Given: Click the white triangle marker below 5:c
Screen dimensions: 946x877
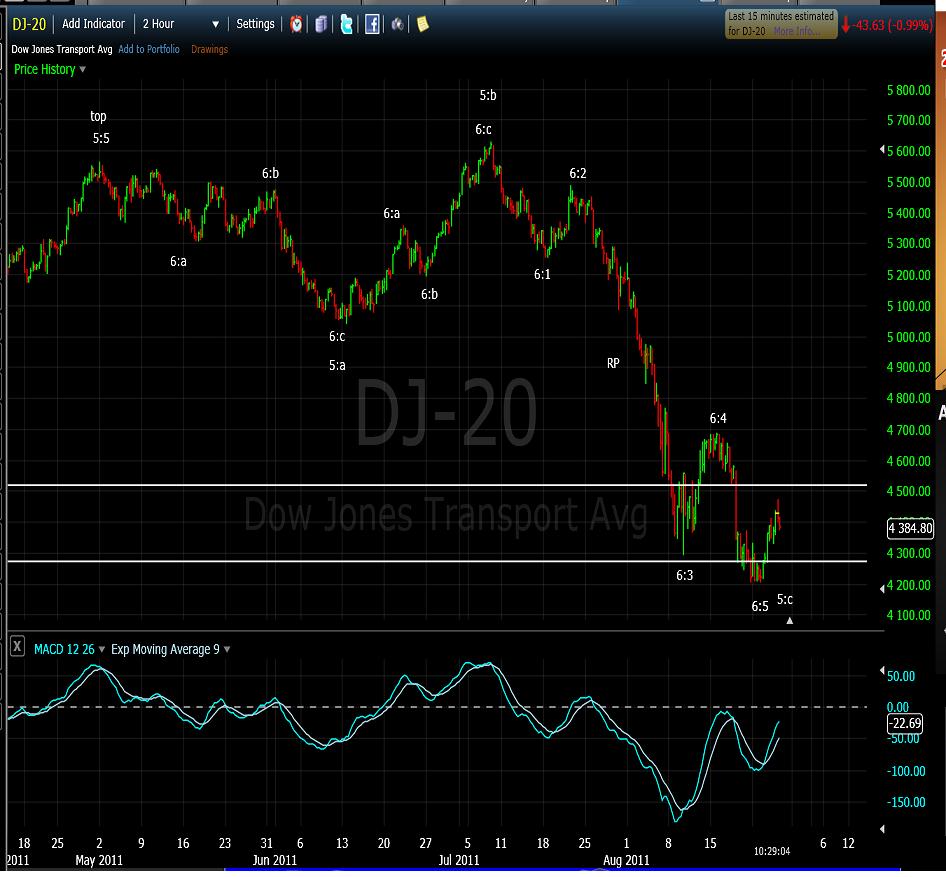Looking at the screenshot, I should point(790,621).
